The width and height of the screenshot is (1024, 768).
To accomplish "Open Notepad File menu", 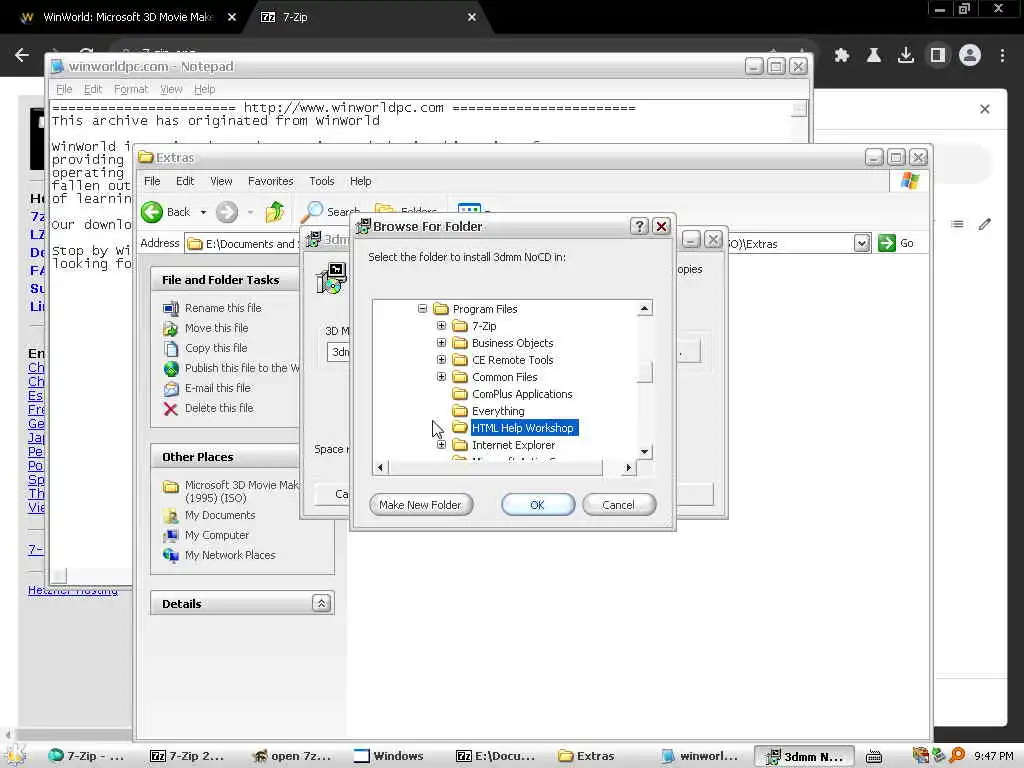I will pyautogui.click(x=64, y=89).
